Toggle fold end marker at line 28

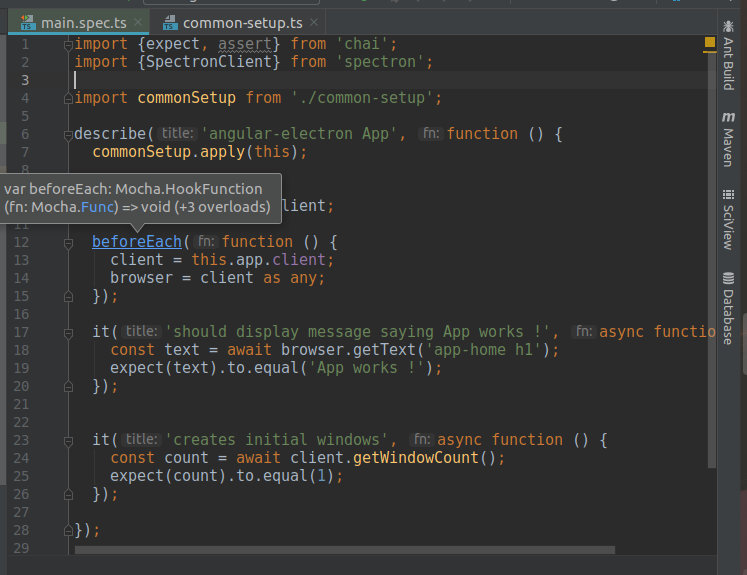tap(68, 531)
